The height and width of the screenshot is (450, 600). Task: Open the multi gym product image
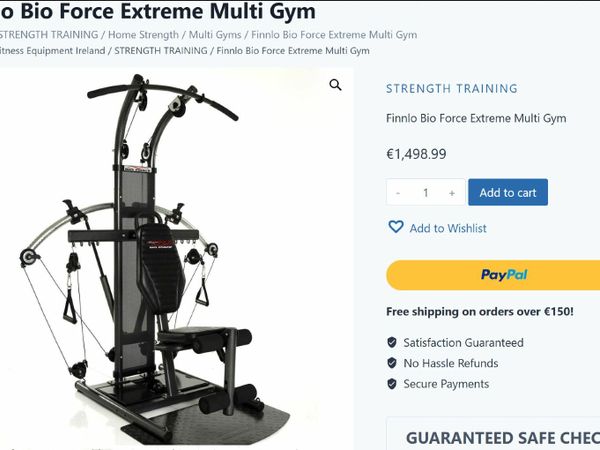click(176, 256)
